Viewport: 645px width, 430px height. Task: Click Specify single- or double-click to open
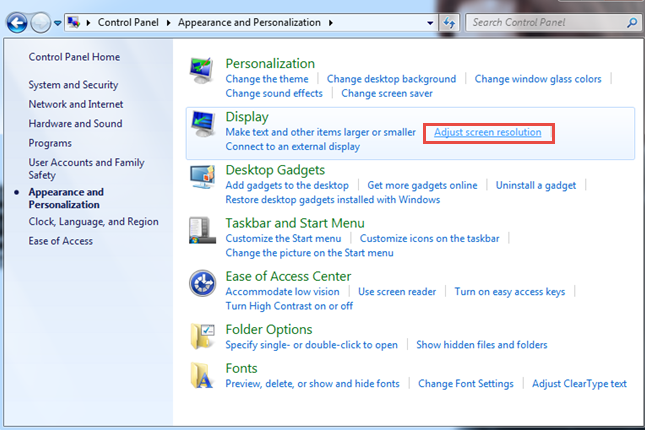pos(312,344)
